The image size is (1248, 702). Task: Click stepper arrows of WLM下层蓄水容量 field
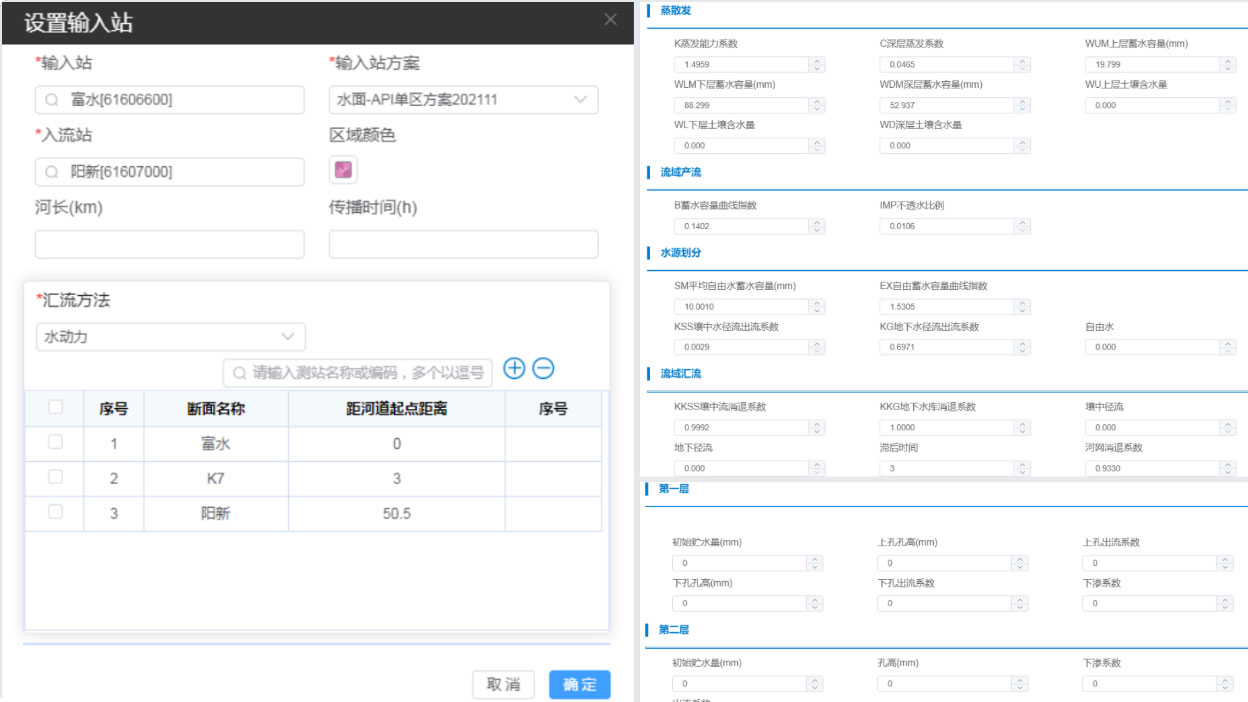[x=817, y=105]
